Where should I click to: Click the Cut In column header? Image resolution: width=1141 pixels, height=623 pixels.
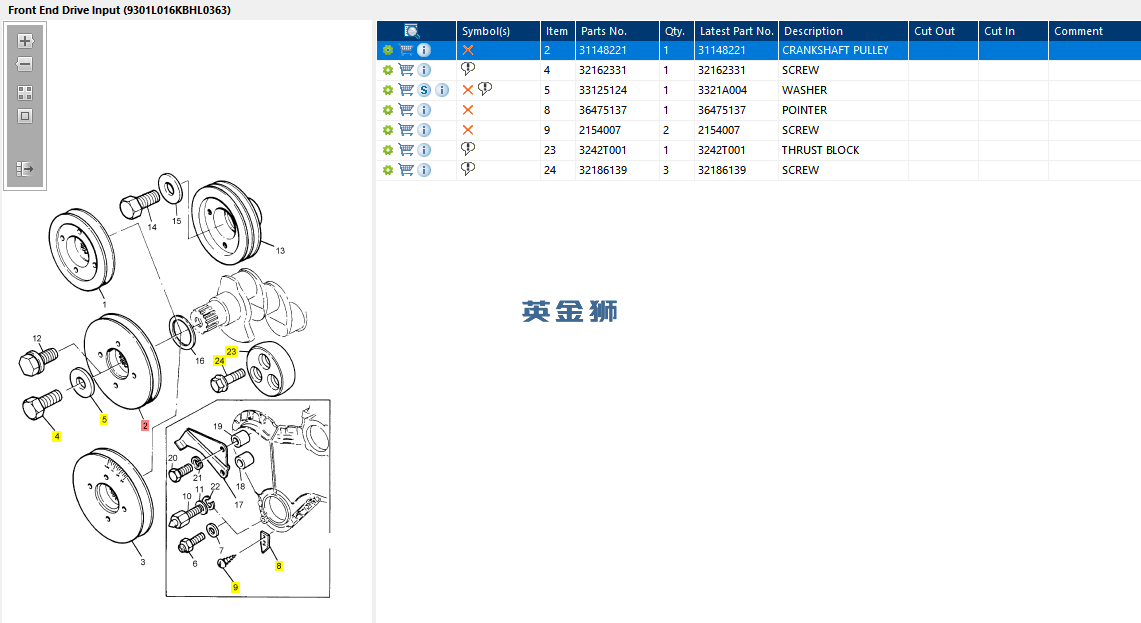[x=1014, y=31]
